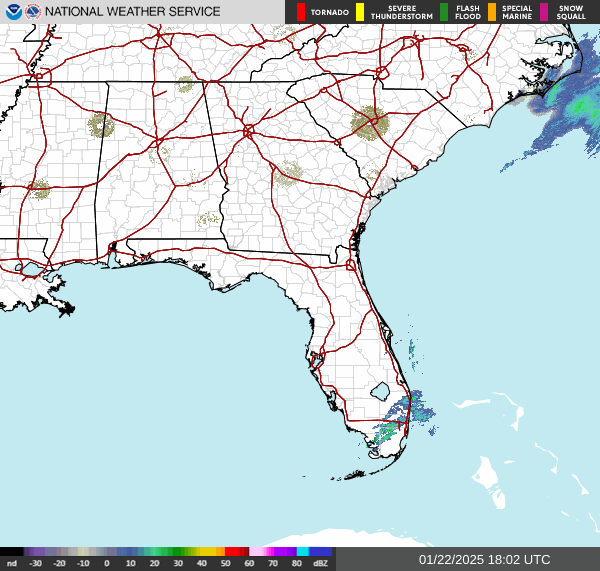The image size is (600, 571).
Task: Click Lake Okeechobee on the map
Action: 380,391
